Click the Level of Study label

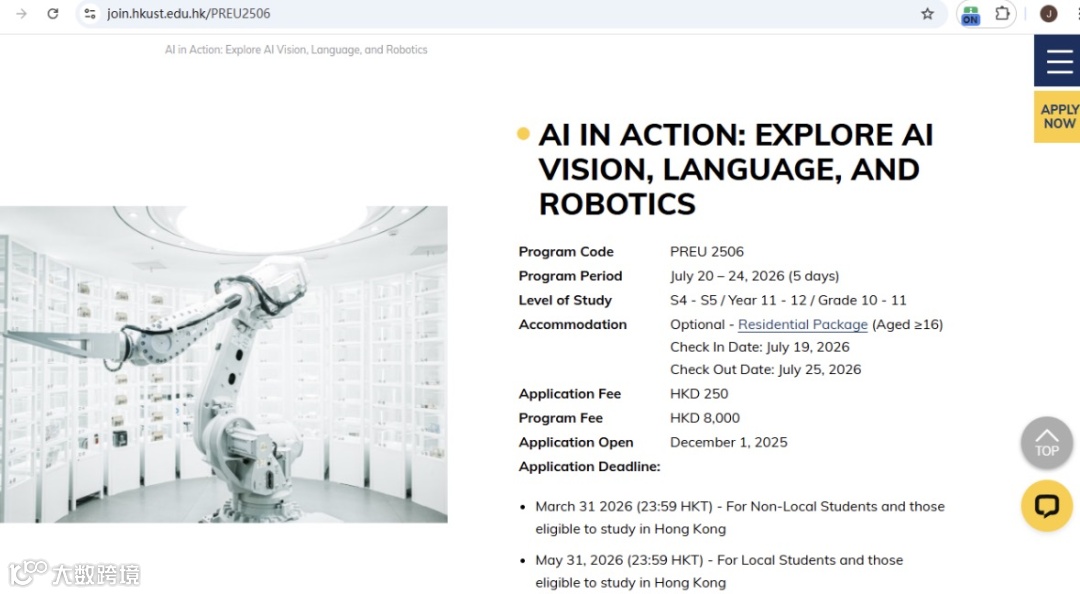[565, 300]
